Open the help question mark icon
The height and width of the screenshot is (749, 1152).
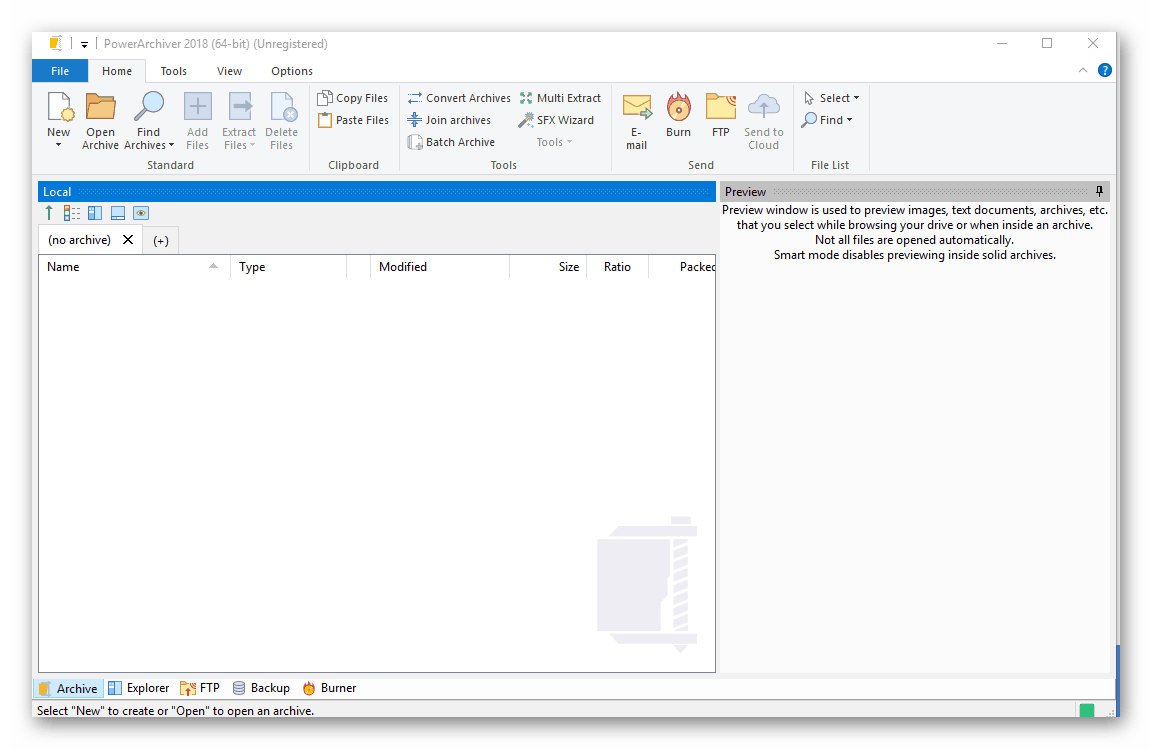pos(1104,70)
